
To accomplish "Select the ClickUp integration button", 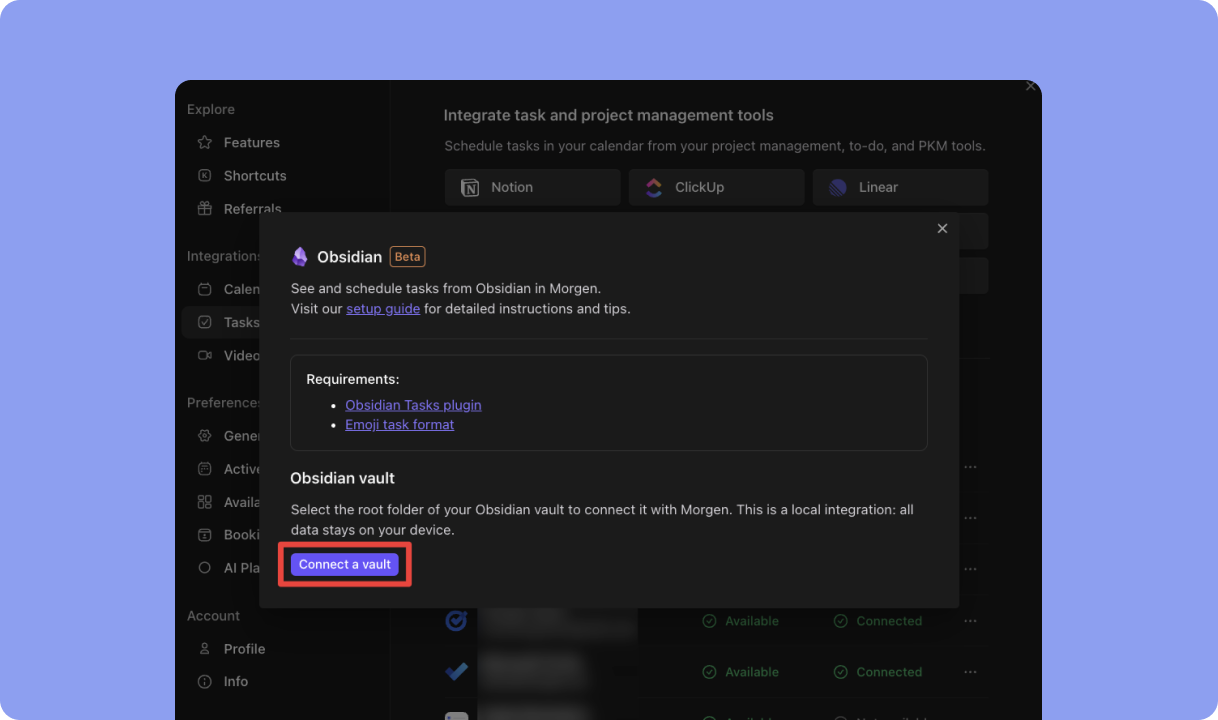I will tap(717, 187).
